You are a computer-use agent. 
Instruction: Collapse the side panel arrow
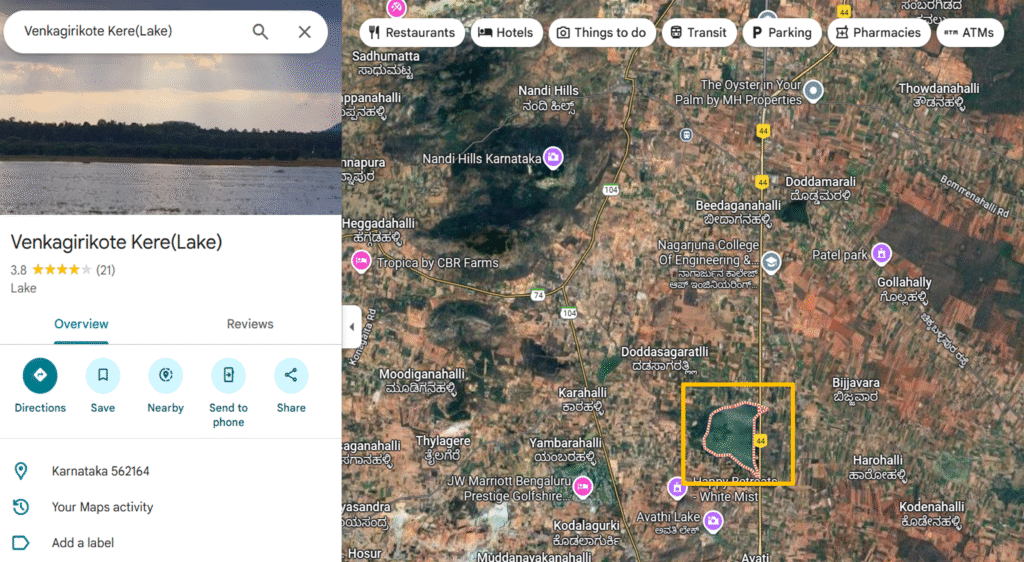[351, 326]
